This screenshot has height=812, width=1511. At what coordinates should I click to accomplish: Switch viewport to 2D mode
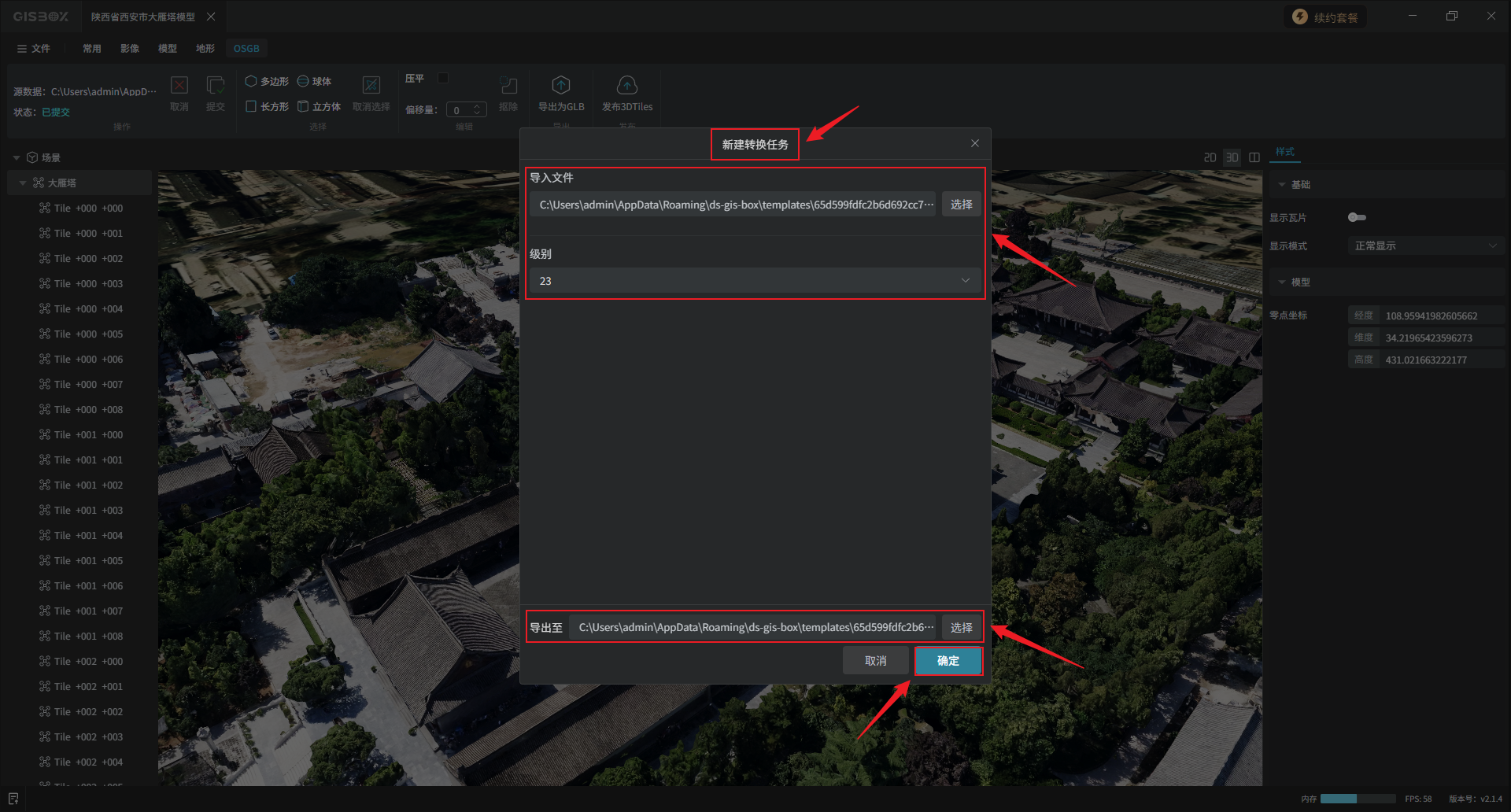point(1210,157)
